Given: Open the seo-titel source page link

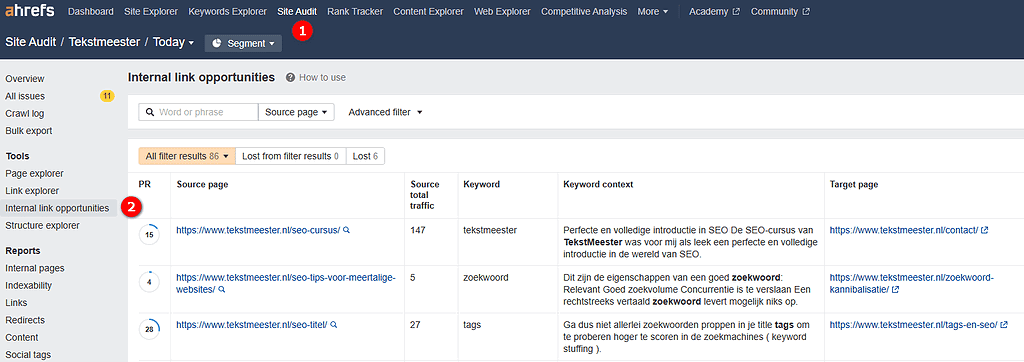Looking at the screenshot, I should [x=252, y=324].
